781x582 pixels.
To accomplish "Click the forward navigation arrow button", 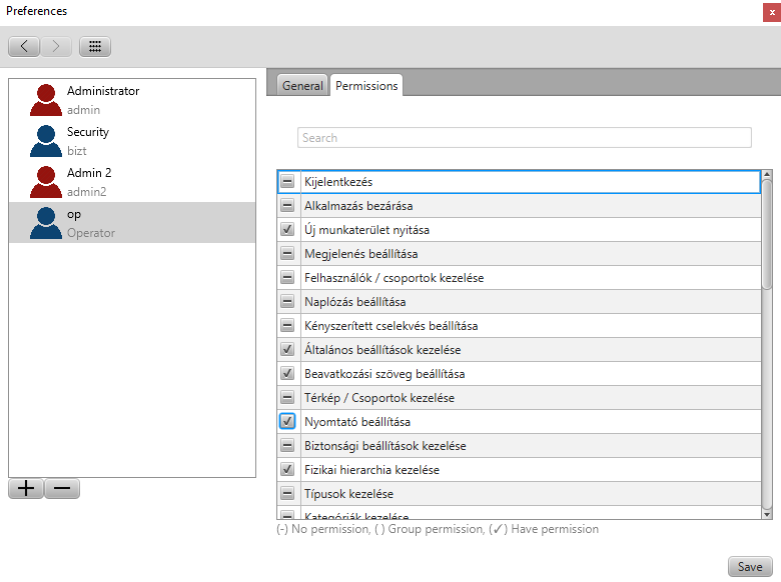I will [x=56, y=46].
